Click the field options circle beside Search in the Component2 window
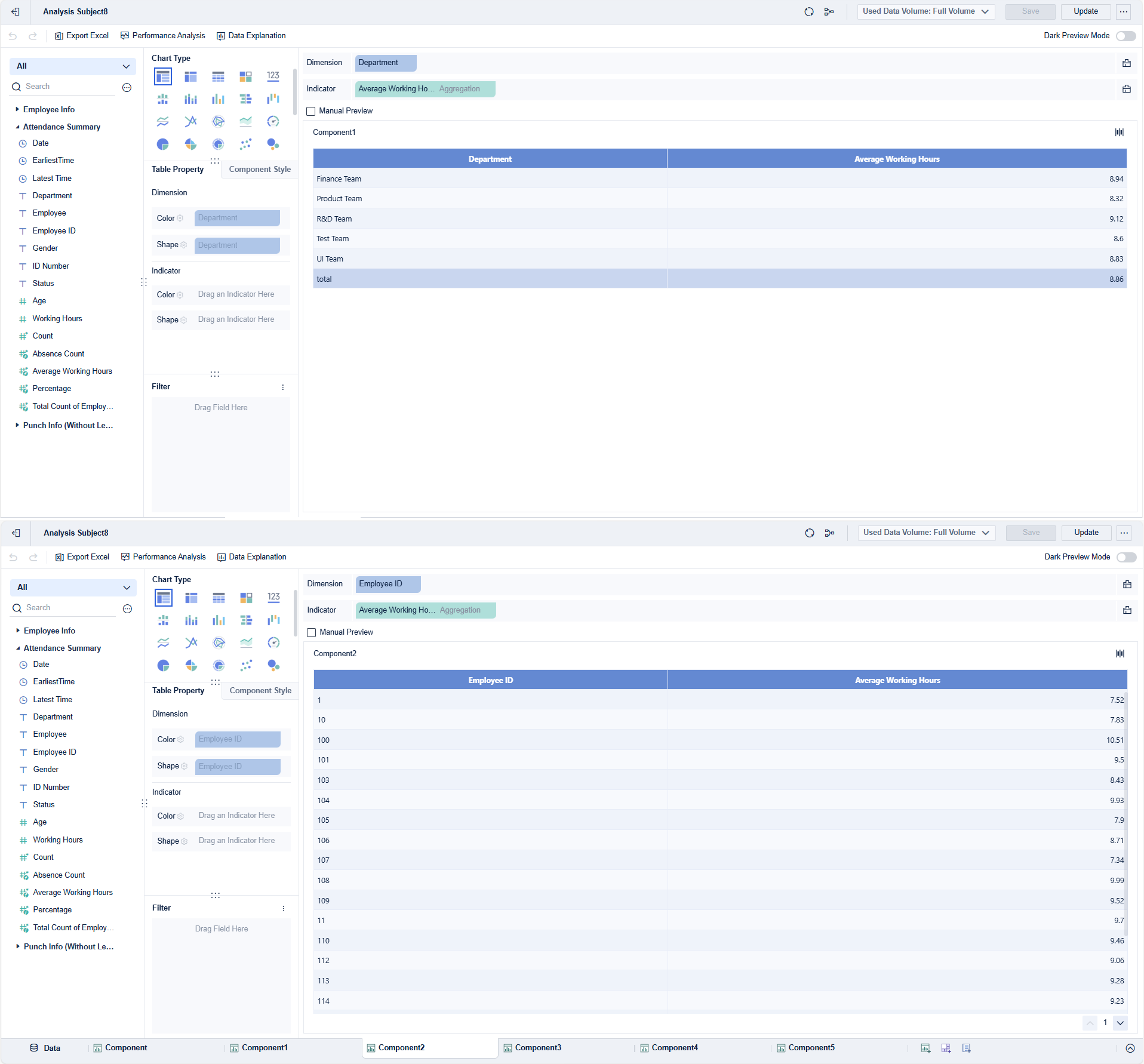 [127, 608]
